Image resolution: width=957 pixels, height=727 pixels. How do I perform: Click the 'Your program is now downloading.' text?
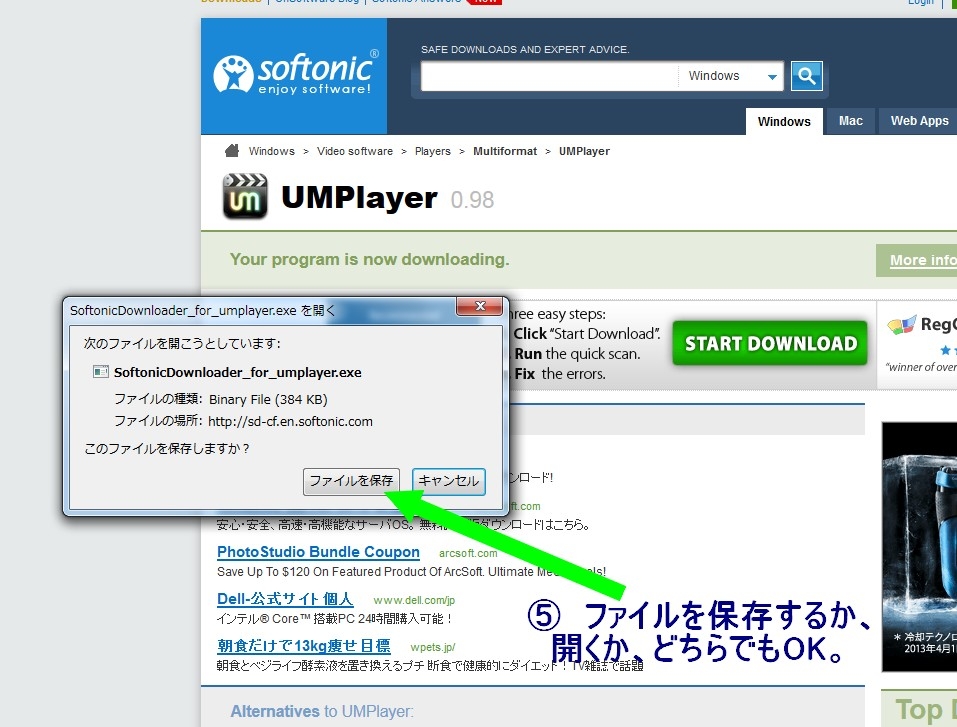(x=369, y=259)
